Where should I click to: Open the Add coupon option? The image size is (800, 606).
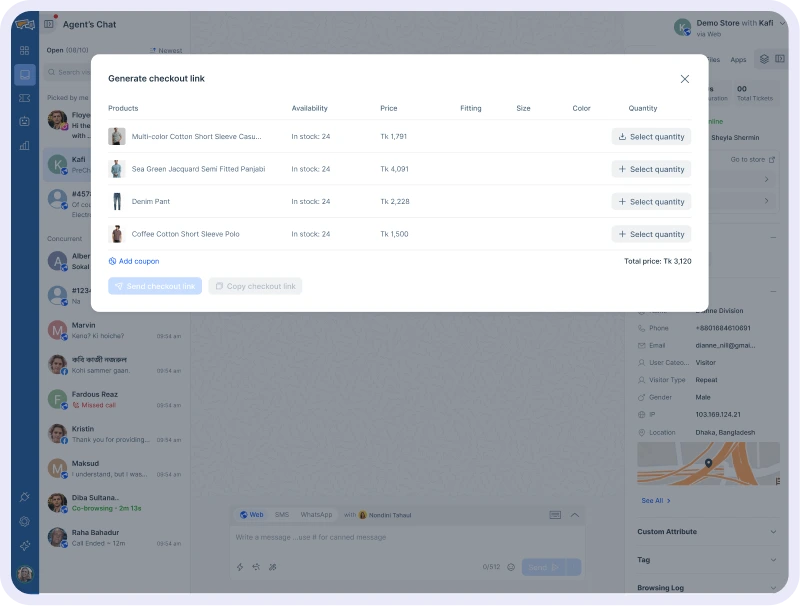click(x=134, y=260)
